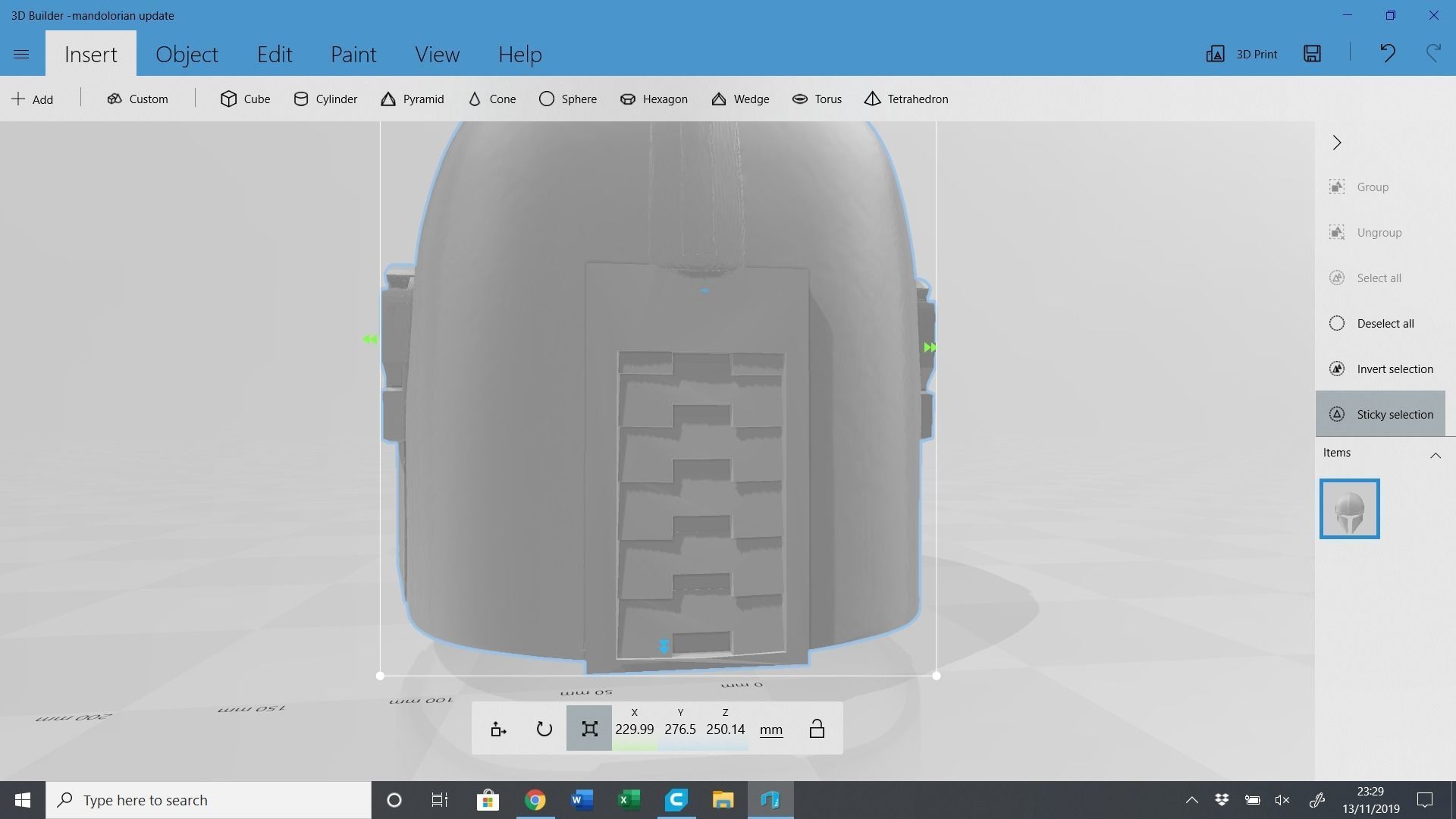
Task: Select the Move tool
Action: coord(498,729)
